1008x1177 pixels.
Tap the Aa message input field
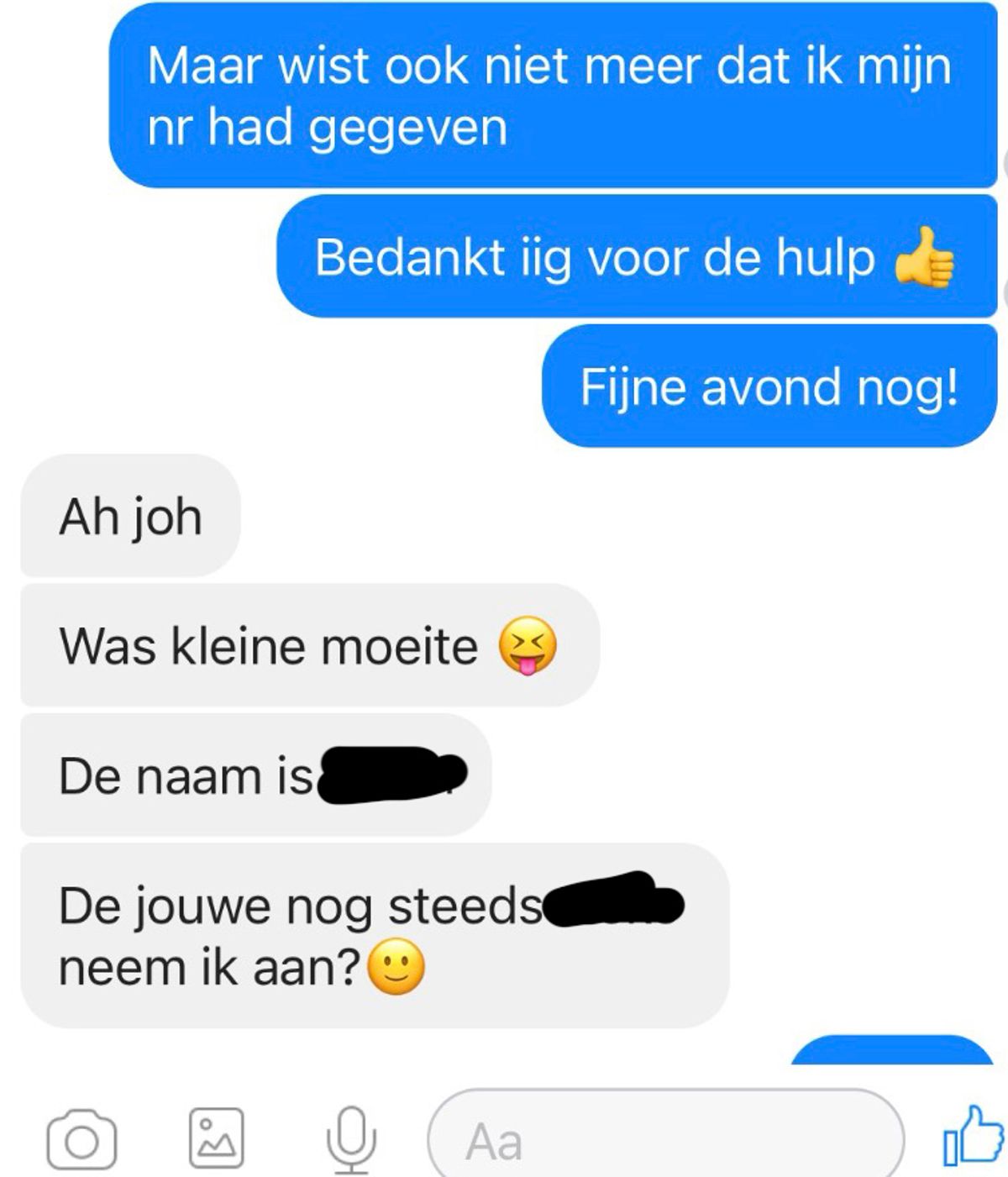pyautogui.click(x=666, y=1136)
